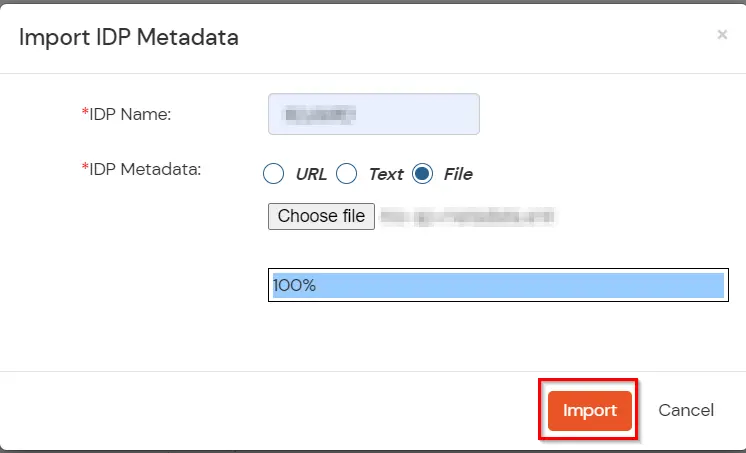Select the URL radio button
This screenshot has width=746, height=453.
tap(273, 174)
